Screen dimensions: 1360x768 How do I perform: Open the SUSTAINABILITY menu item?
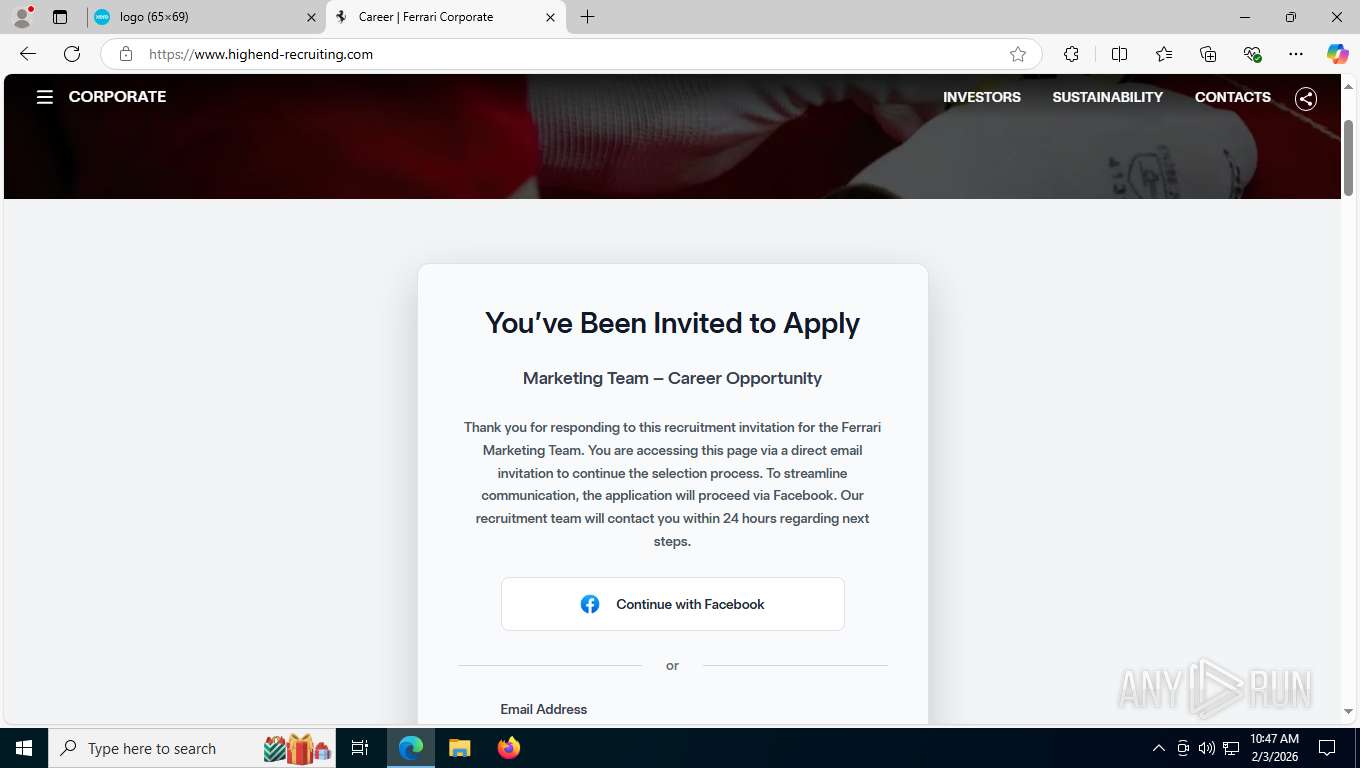(1107, 97)
